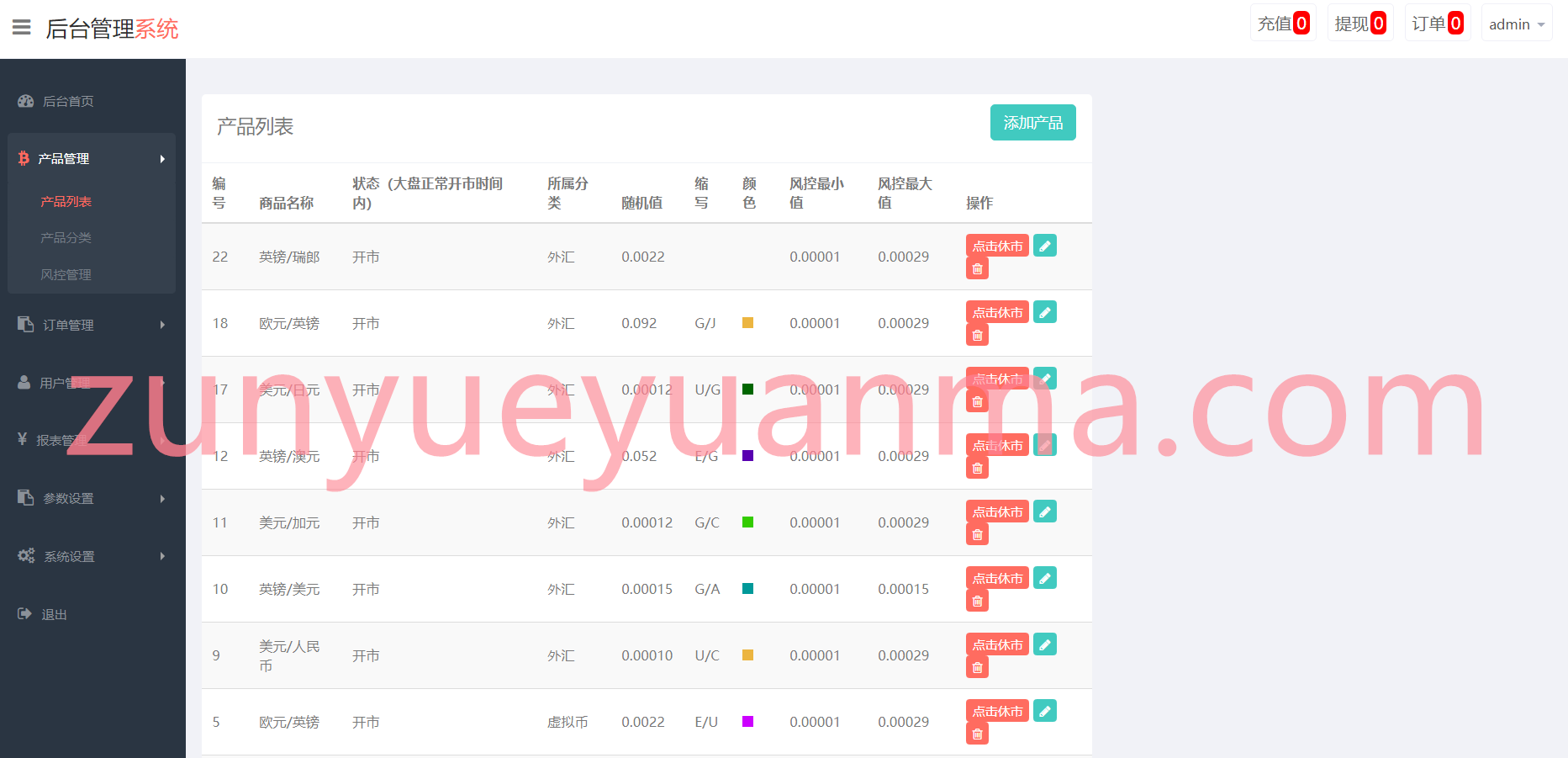
Task: Delete product 22 英镑/瑞郎 with the trash icon
Action: click(977, 269)
